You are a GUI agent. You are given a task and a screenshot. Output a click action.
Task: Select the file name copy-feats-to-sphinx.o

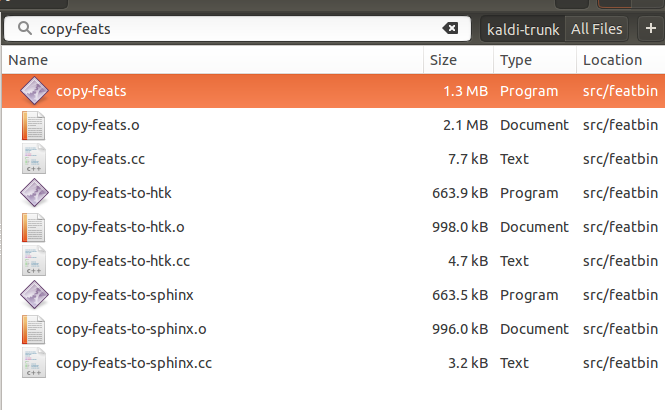(131, 329)
